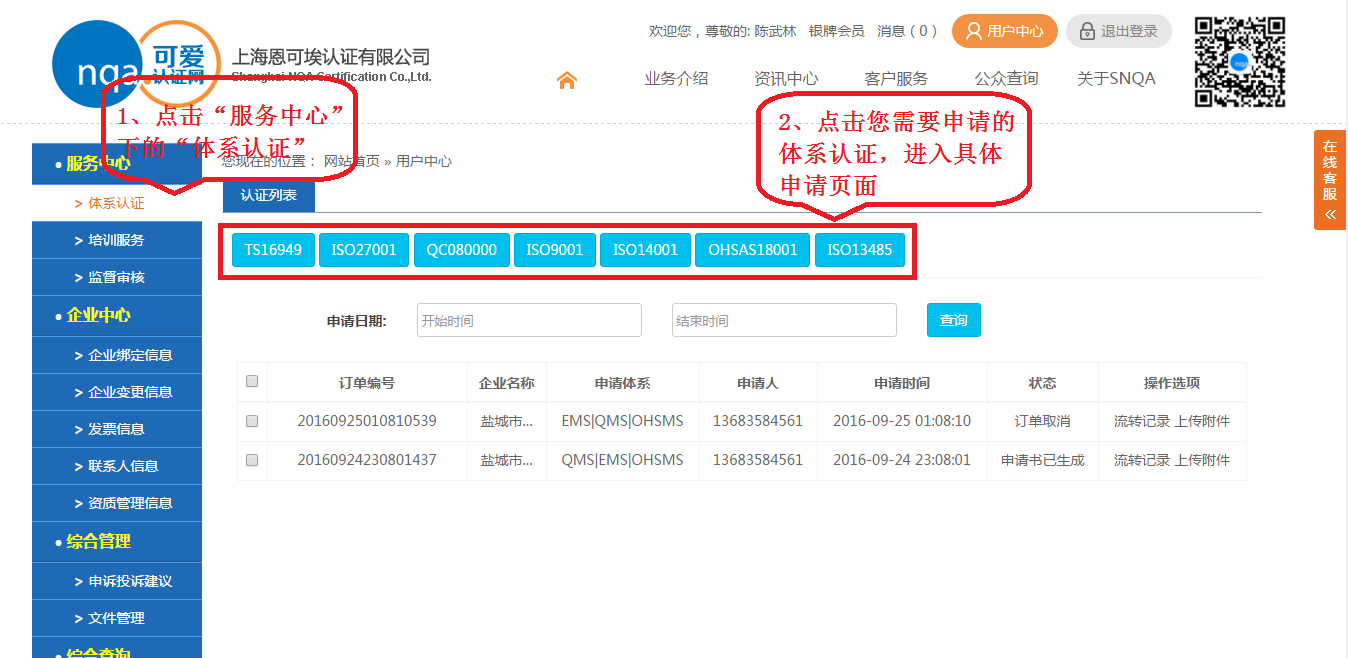Screen dimensions: 1348x658
Task: Click the orange home icon in navigation
Action: 567,80
